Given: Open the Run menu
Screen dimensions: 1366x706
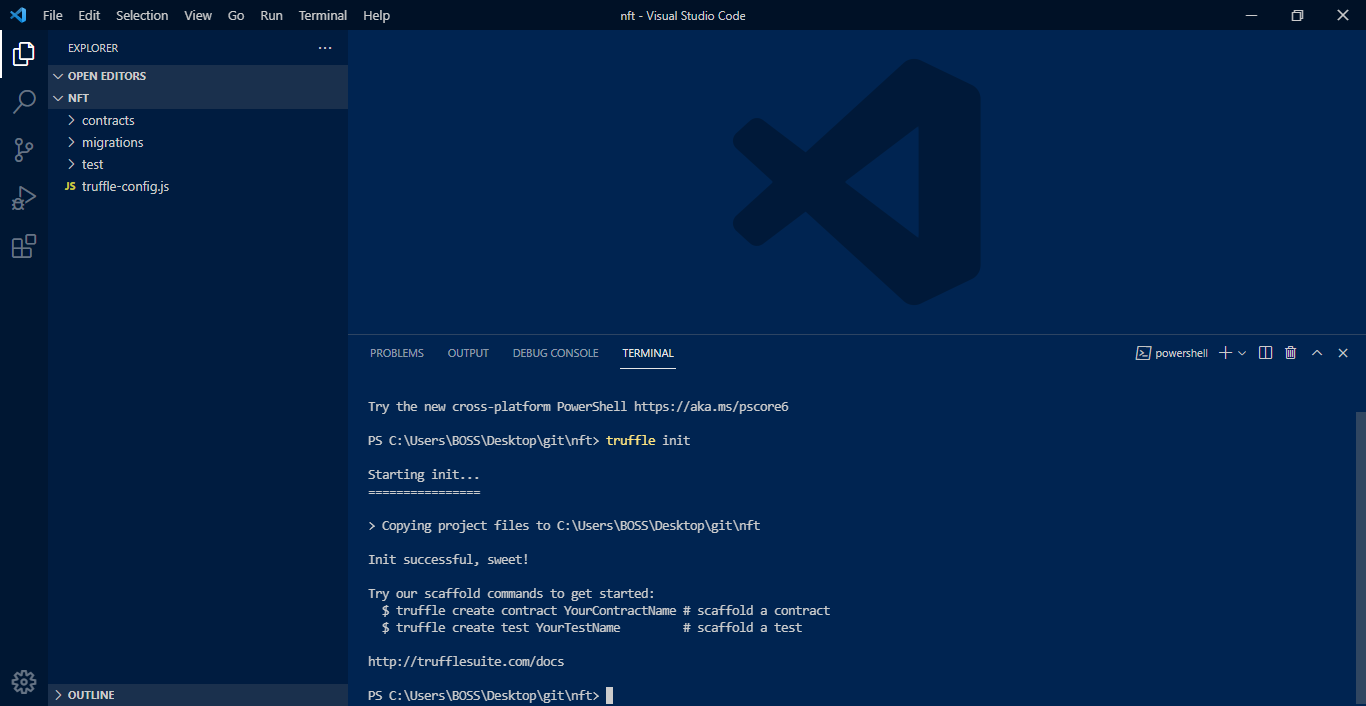Looking at the screenshot, I should pyautogui.click(x=271, y=15).
